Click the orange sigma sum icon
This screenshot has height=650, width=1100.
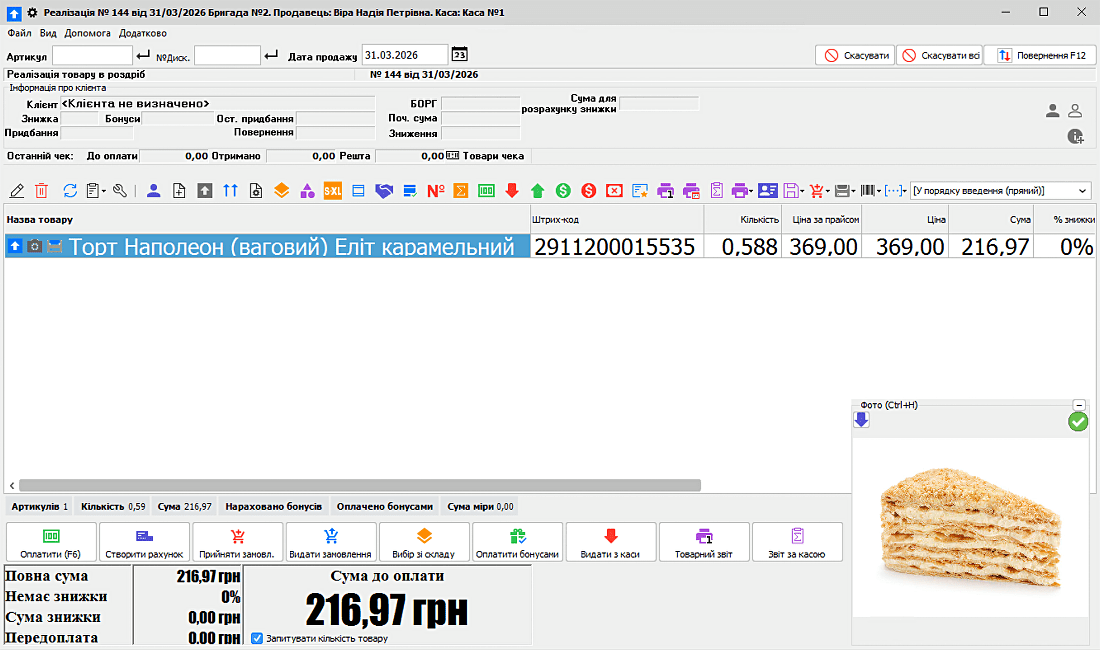[x=461, y=190]
